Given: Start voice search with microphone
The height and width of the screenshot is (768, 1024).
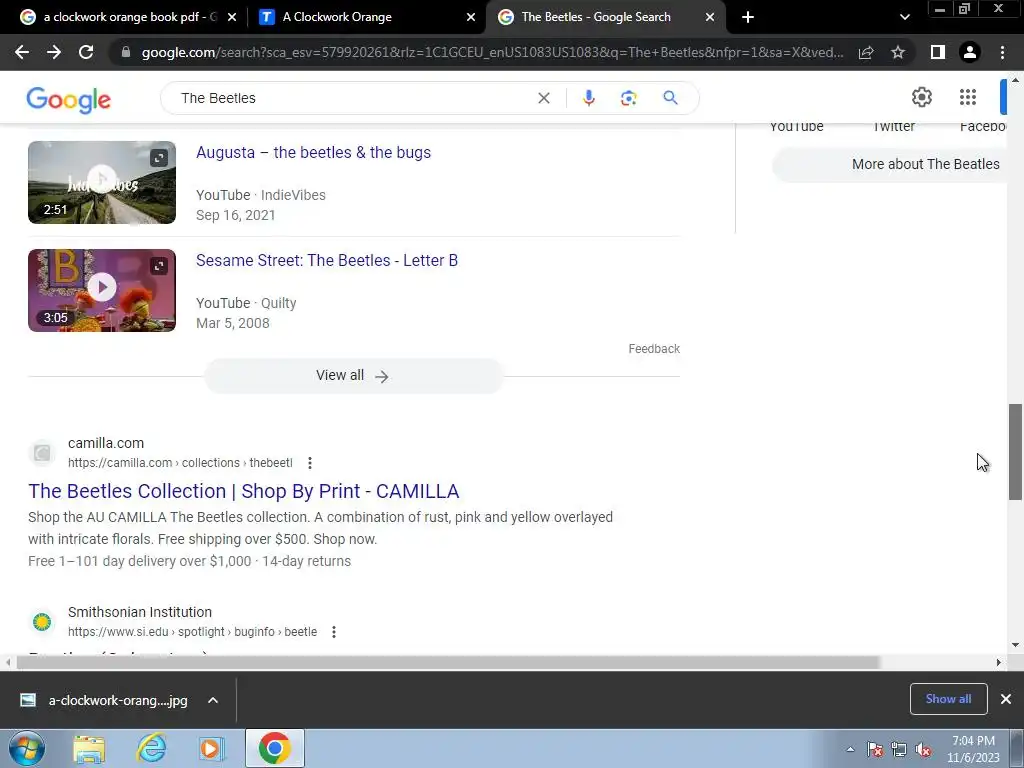Looking at the screenshot, I should click(x=588, y=98).
